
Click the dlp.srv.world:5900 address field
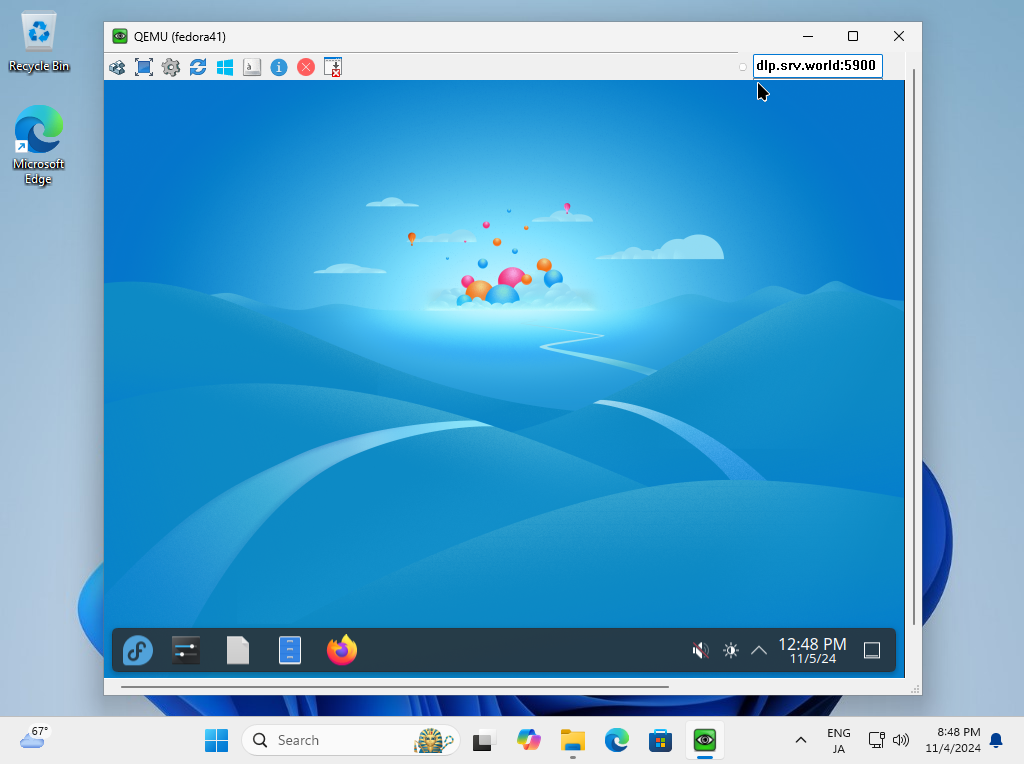(818, 66)
